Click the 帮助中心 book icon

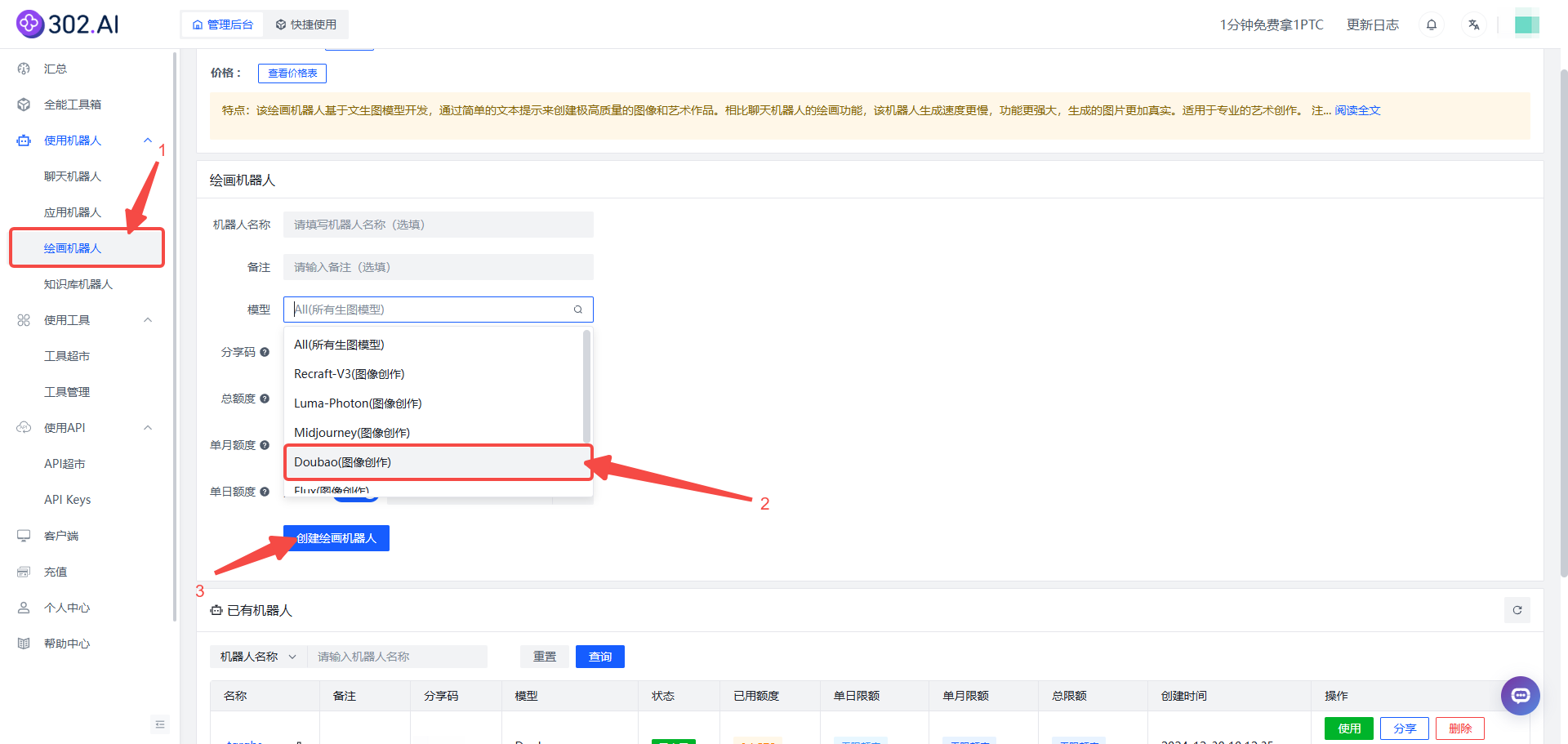coord(24,644)
